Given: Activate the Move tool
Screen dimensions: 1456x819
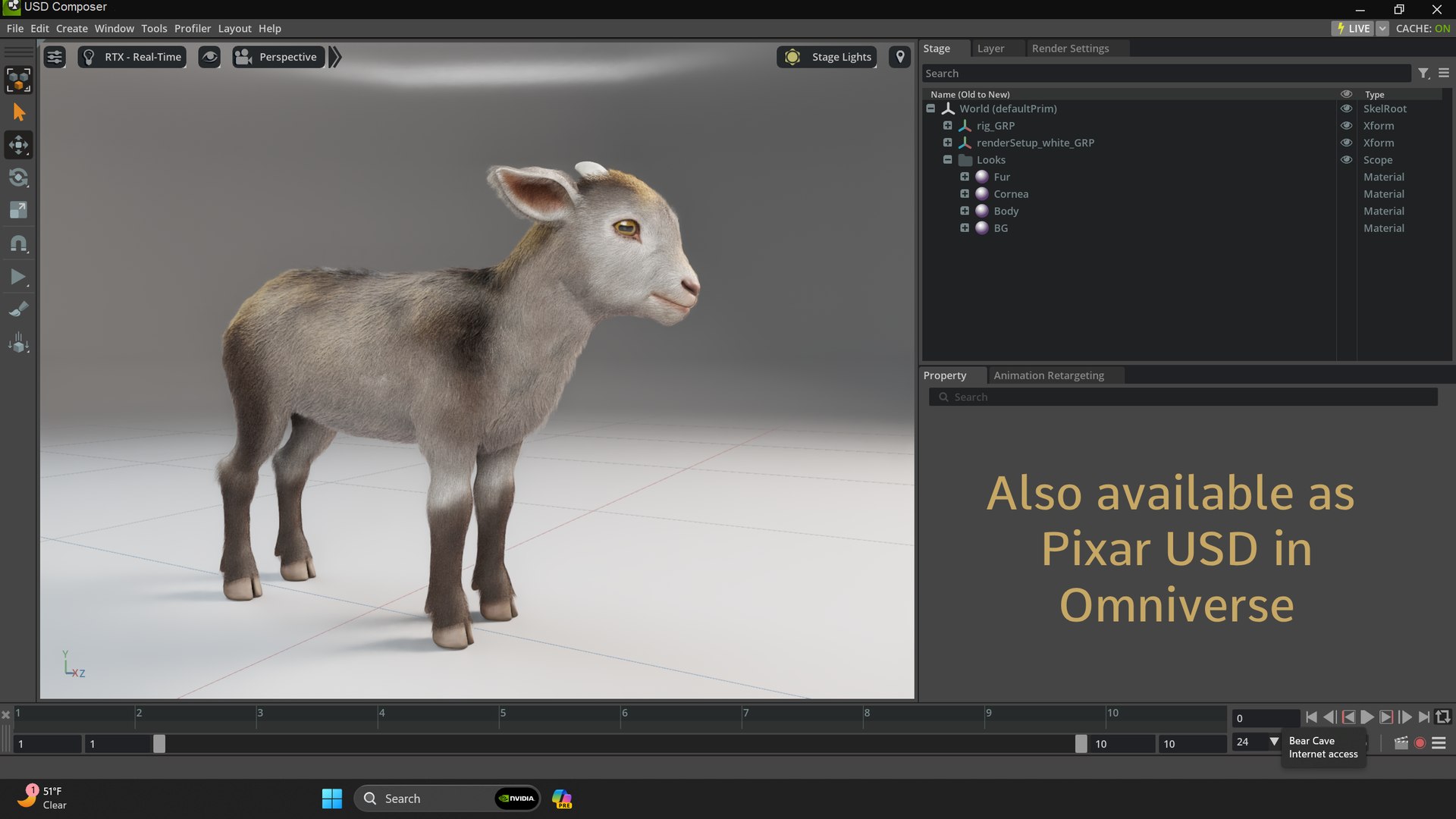Looking at the screenshot, I should [x=18, y=145].
